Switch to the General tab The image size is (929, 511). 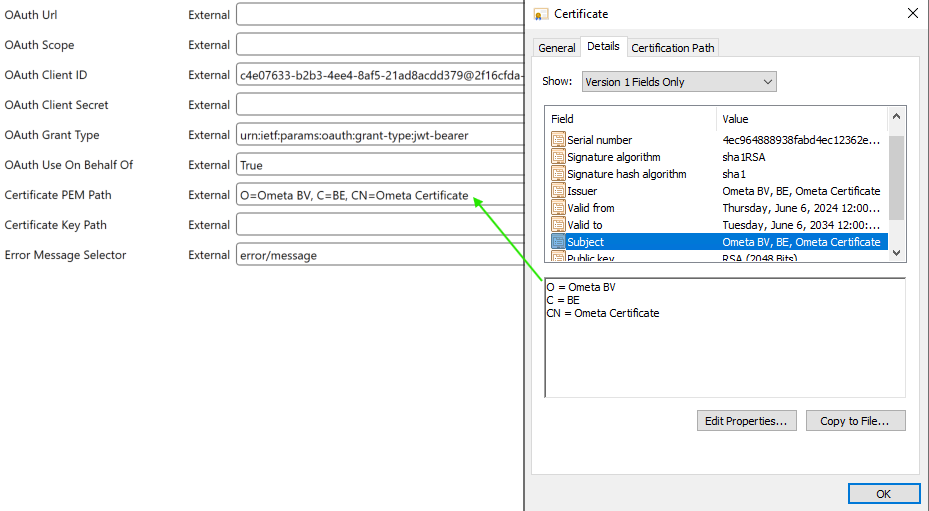[x=556, y=48]
